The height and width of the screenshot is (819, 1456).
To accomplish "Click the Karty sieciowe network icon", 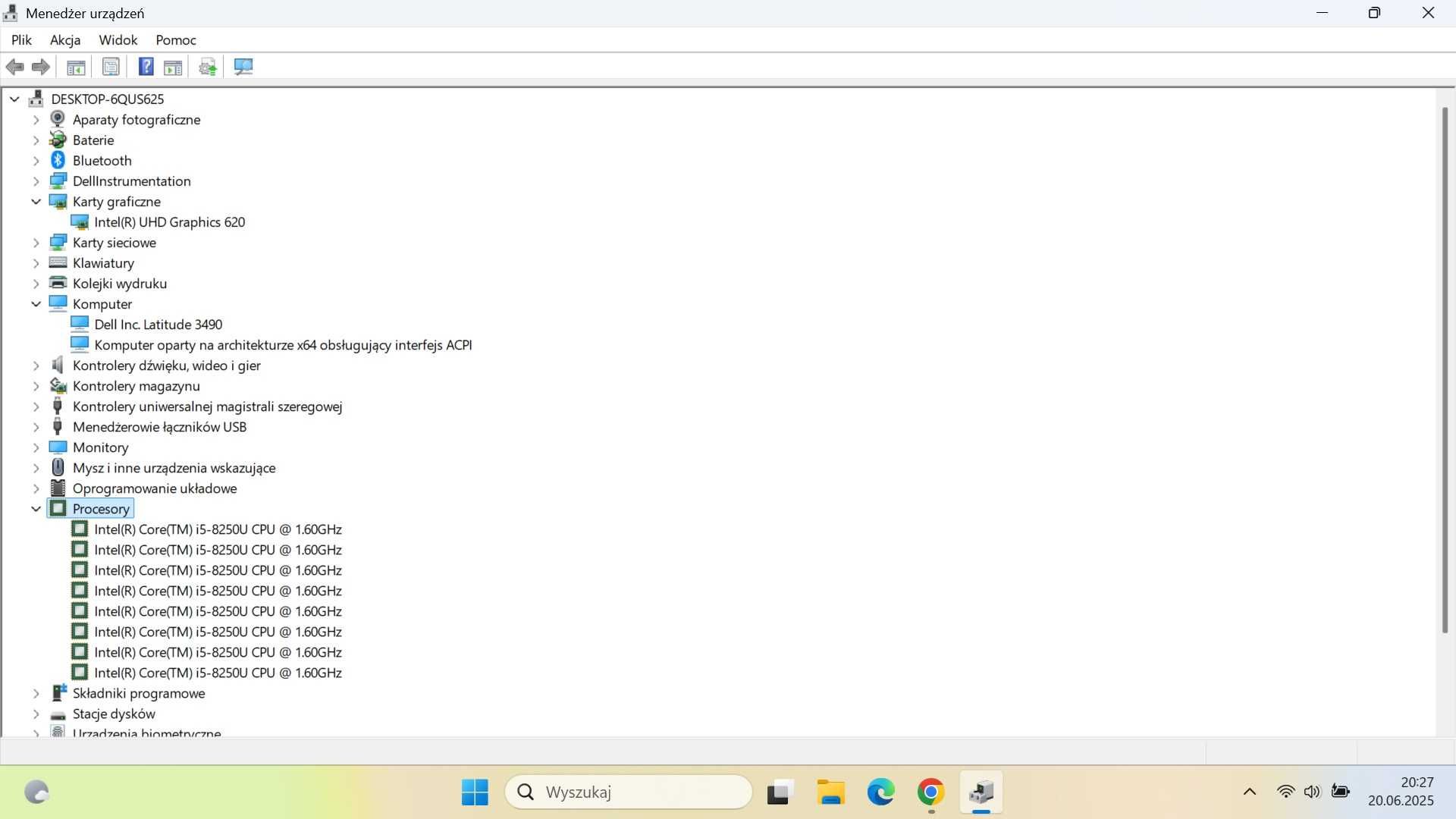I will (58, 242).
